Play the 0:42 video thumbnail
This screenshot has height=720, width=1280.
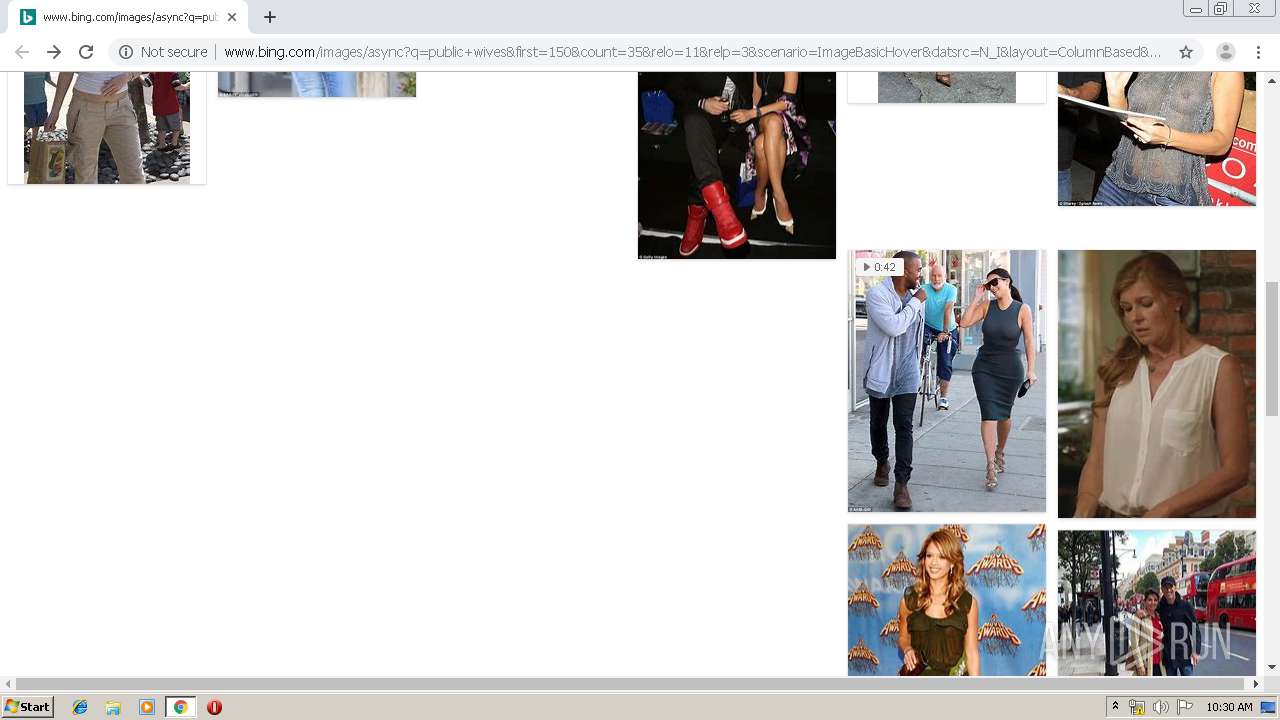947,381
